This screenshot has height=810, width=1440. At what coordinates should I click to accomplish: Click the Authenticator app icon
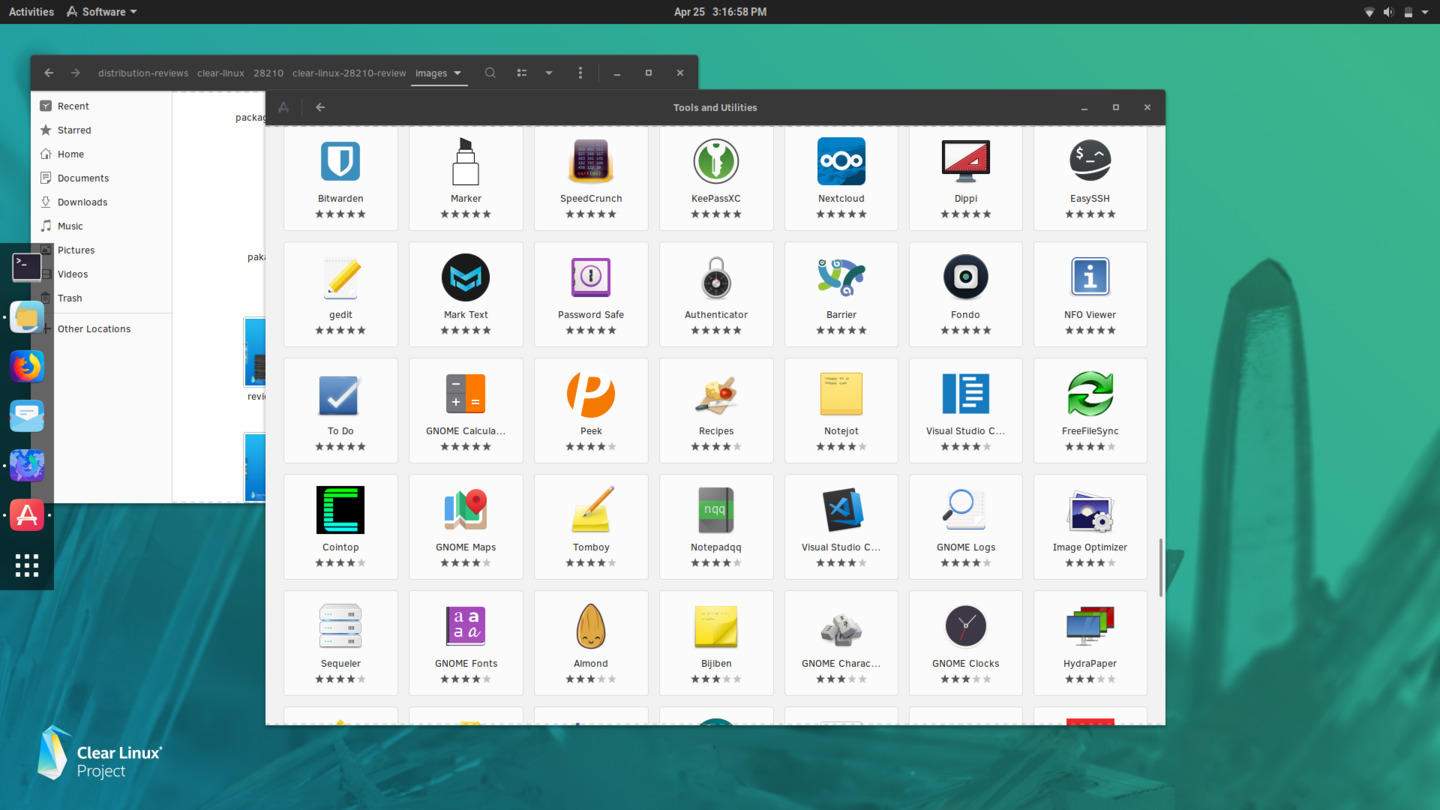pos(716,278)
